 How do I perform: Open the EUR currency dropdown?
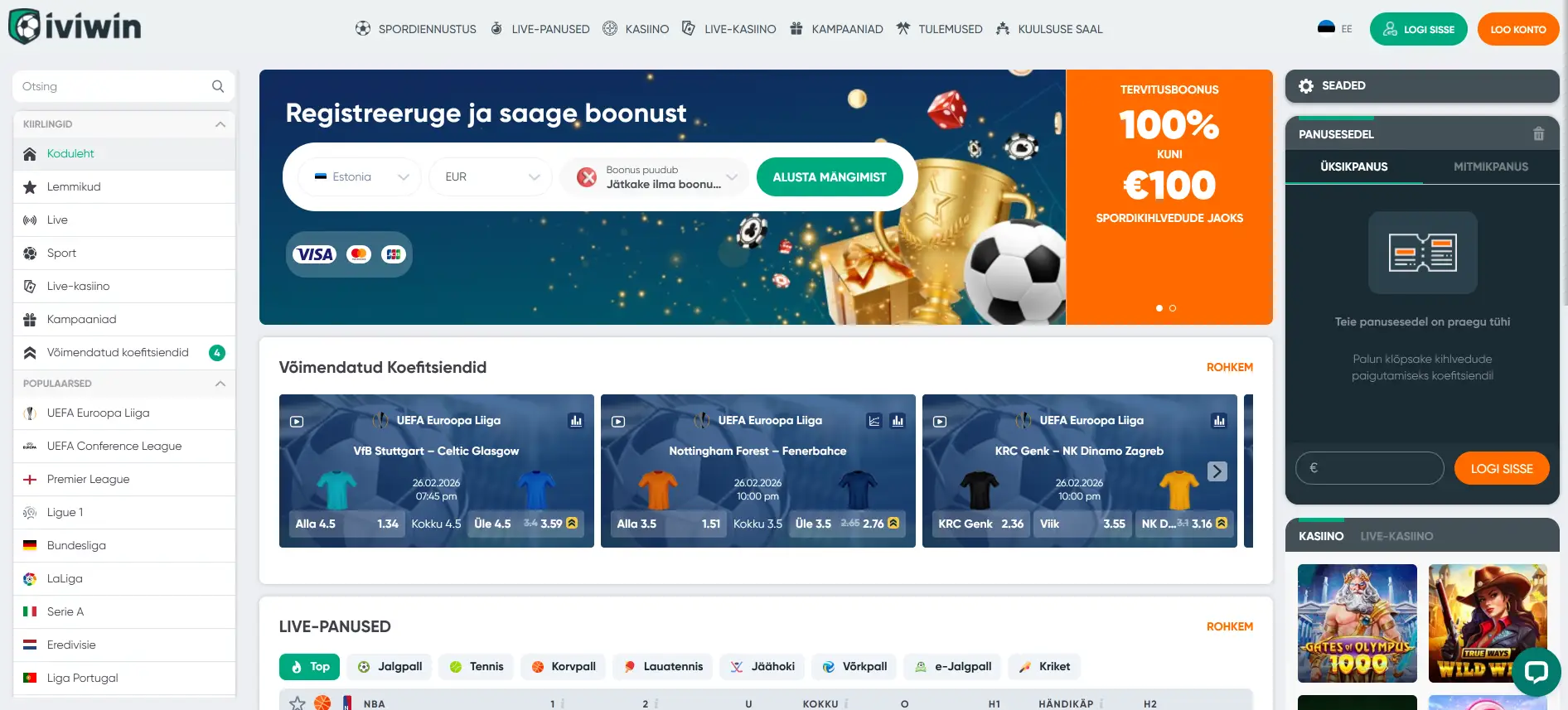coord(491,177)
